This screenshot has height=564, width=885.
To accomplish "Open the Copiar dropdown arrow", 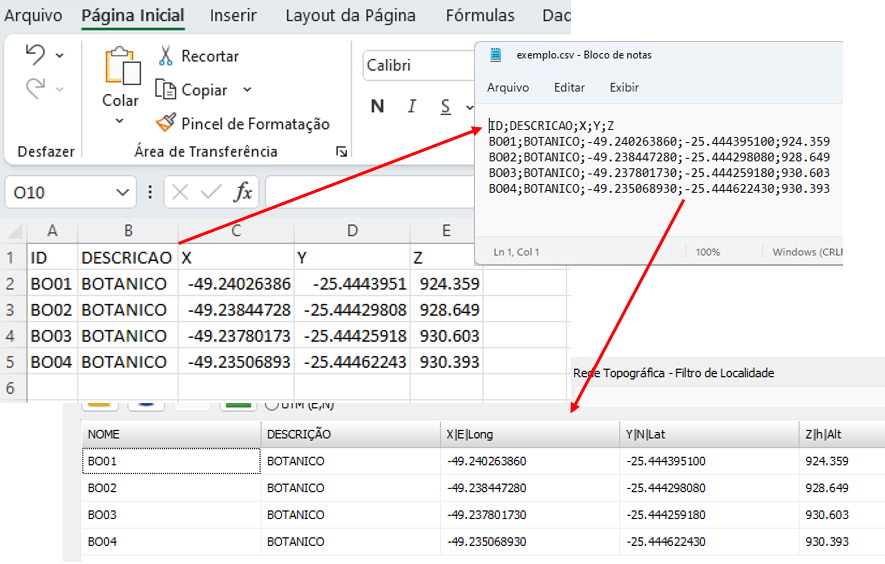I will 247,90.
